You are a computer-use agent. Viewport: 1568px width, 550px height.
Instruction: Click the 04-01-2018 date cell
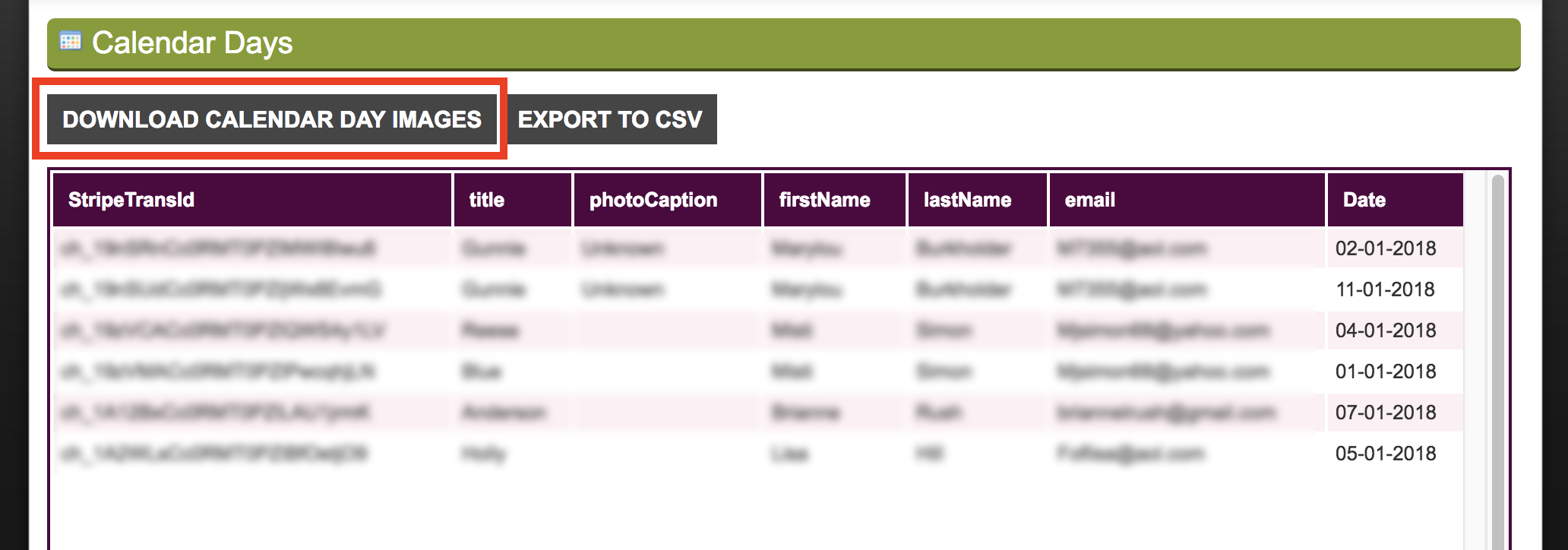[x=1386, y=330]
